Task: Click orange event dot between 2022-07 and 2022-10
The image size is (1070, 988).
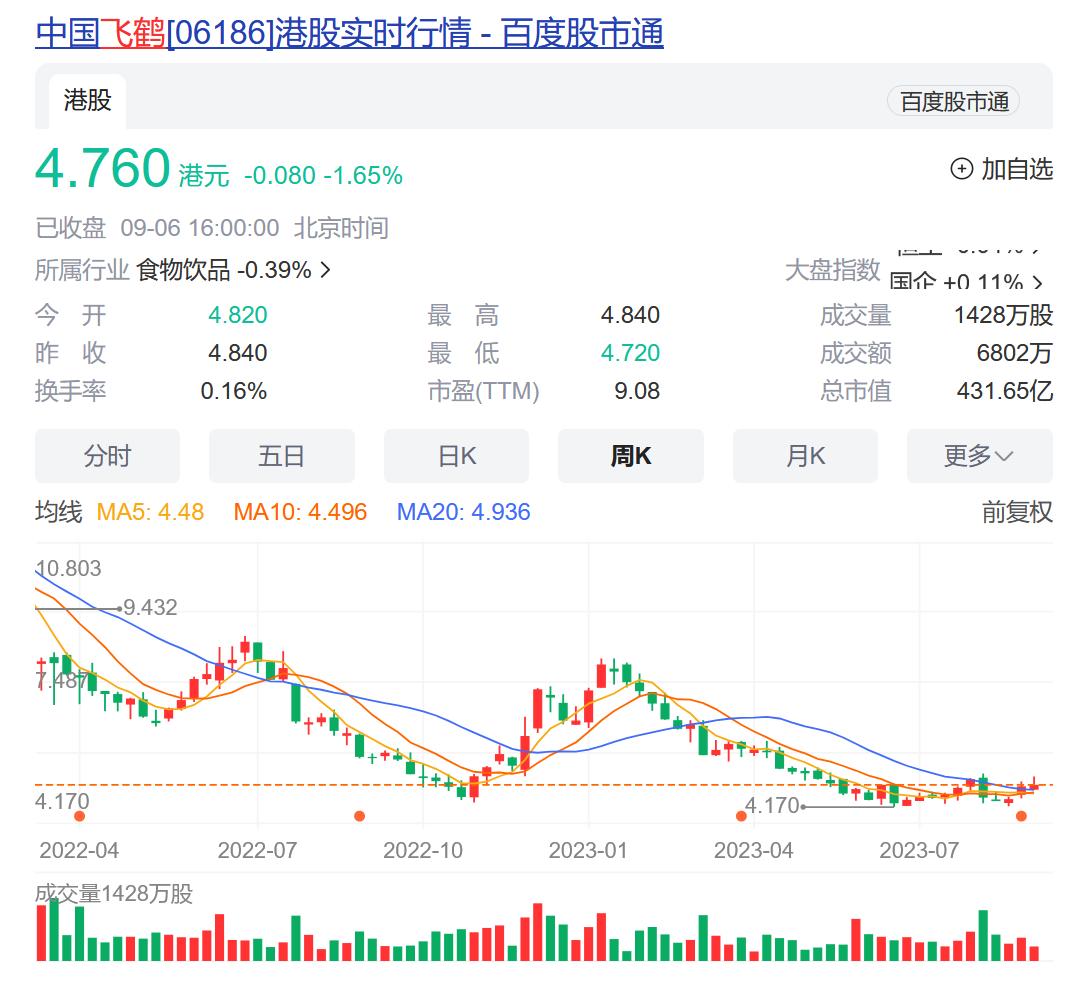Action: click(x=359, y=816)
